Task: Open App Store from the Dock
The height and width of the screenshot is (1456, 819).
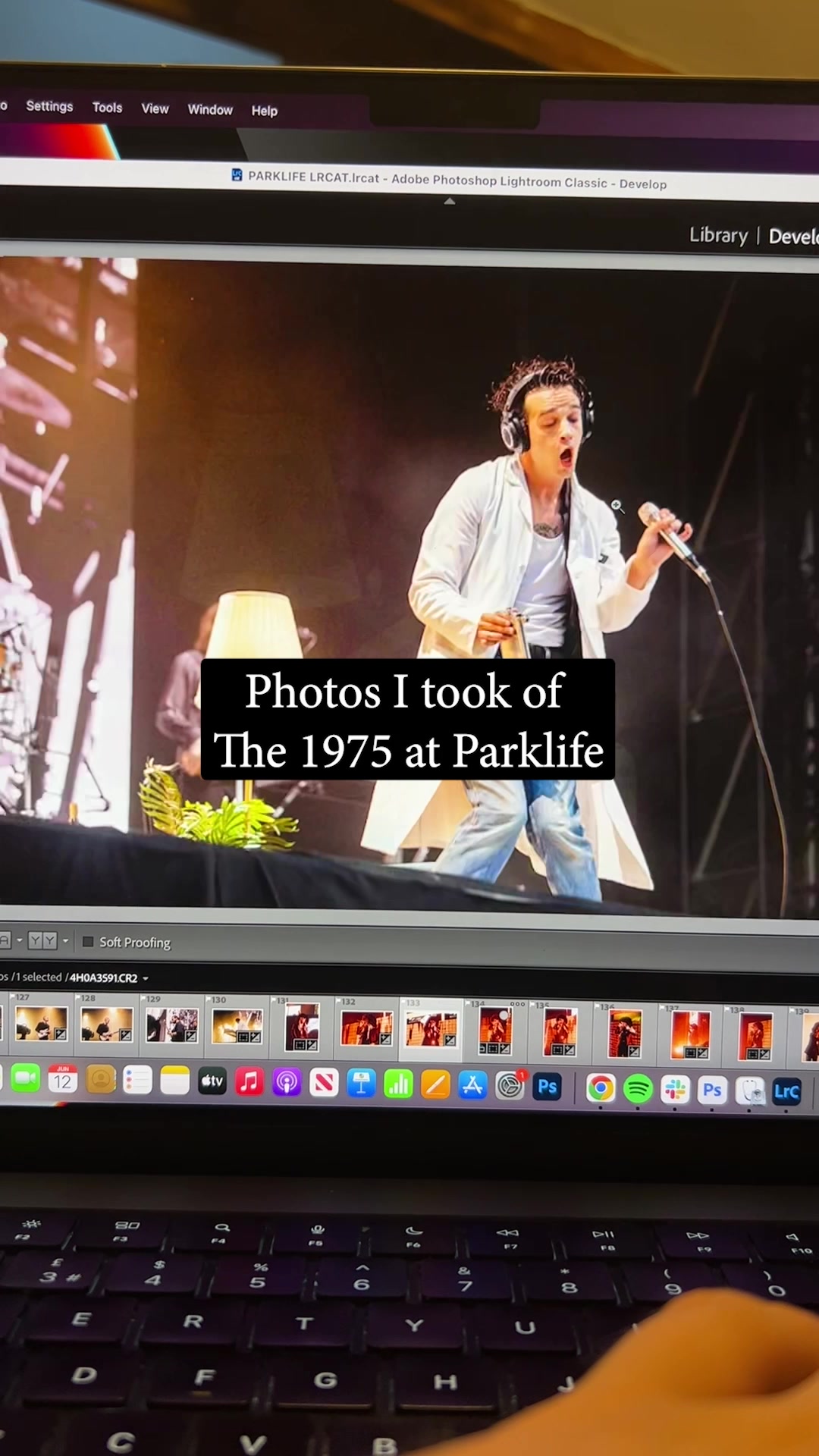Action: (472, 1087)
